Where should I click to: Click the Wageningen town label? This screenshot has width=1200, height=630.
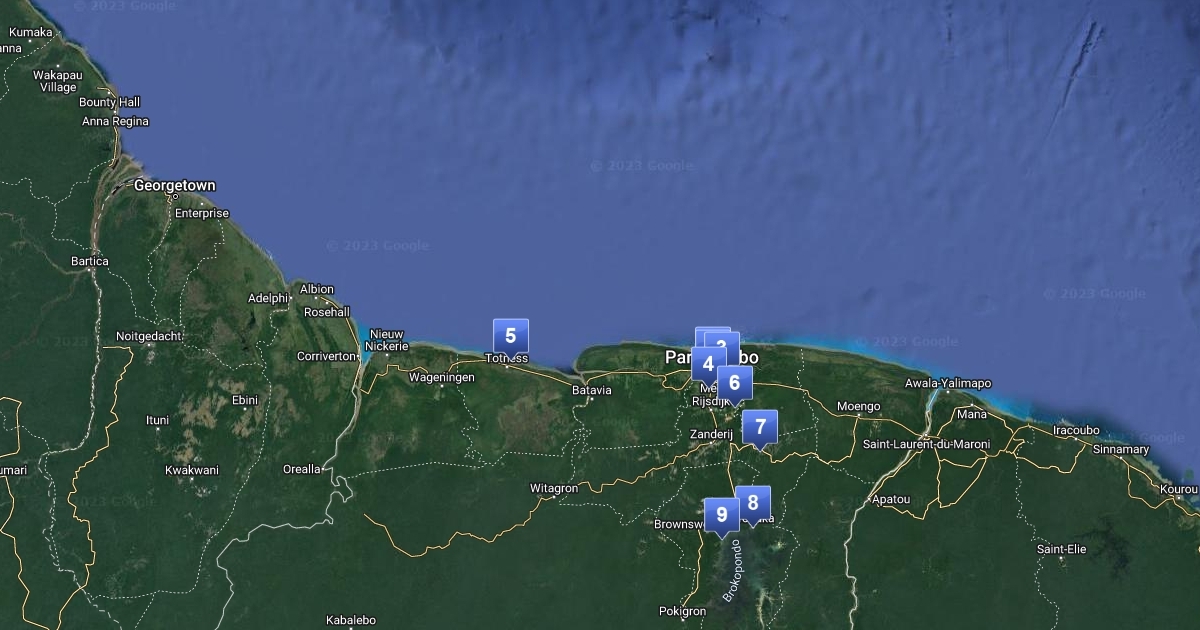pos(441,378)
